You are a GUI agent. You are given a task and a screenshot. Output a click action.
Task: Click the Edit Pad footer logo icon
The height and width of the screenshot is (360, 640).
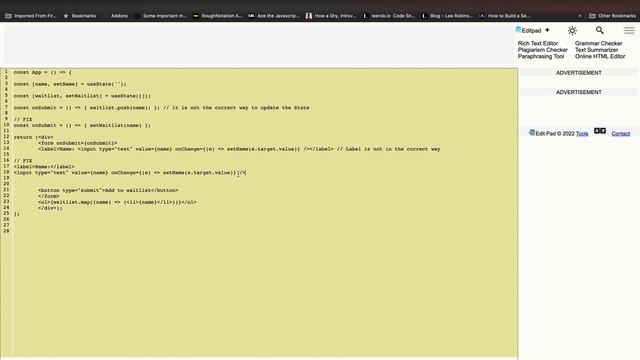tap(531, 133)
